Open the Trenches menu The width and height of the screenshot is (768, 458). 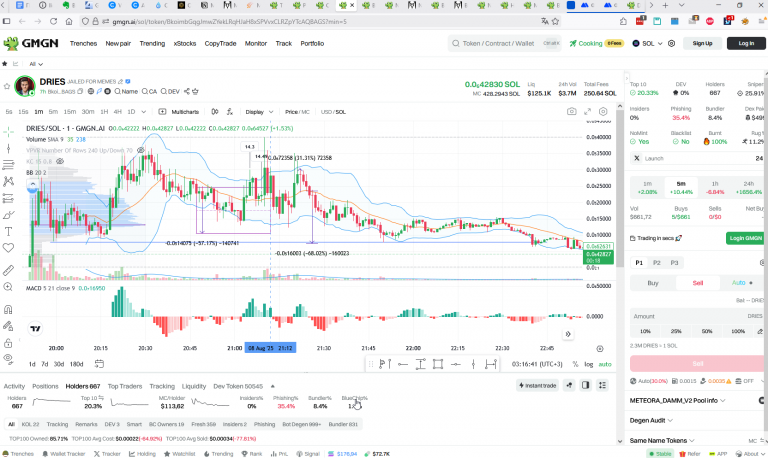click(83, 44)
